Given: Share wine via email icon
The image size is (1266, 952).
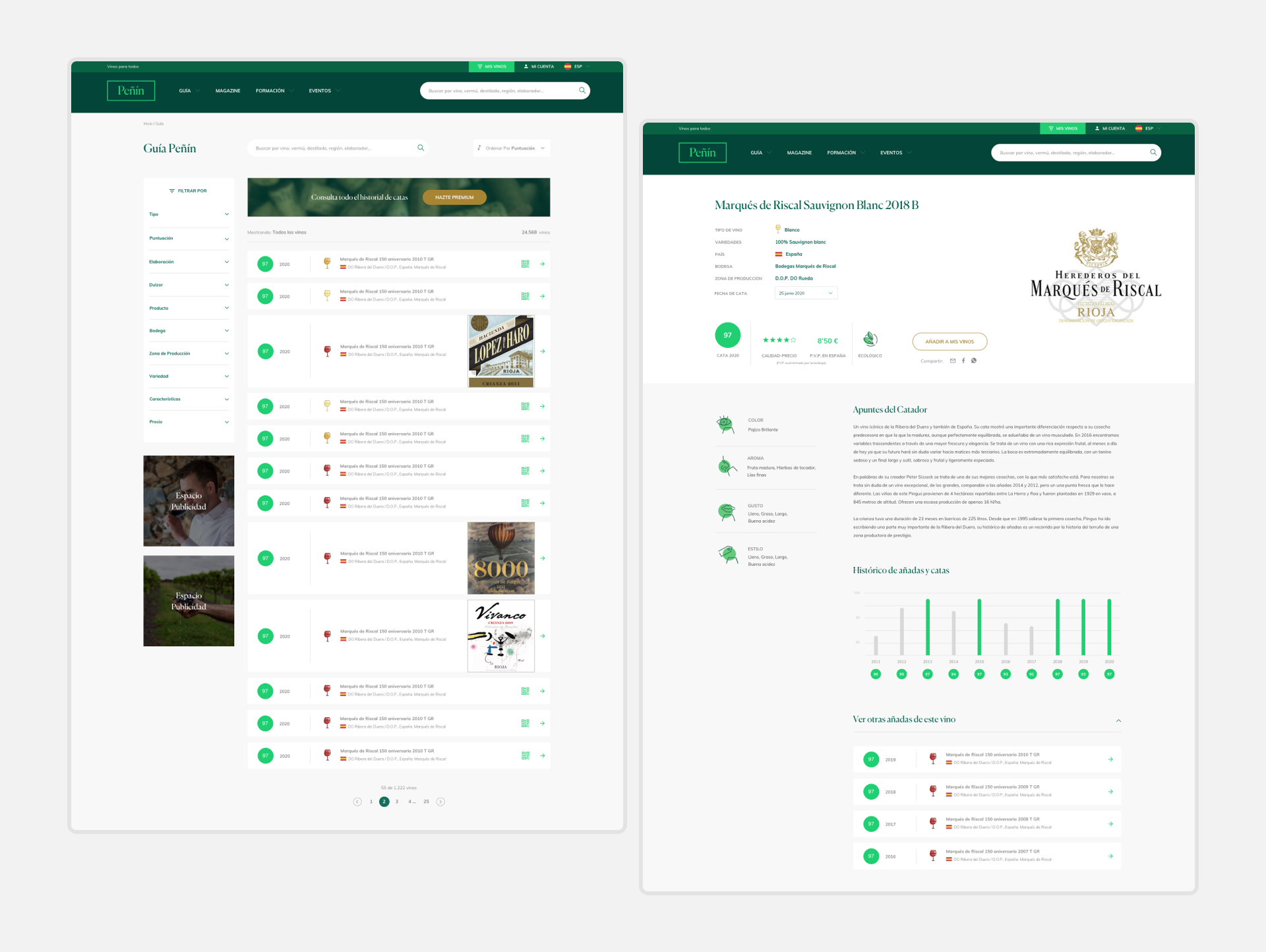Looking at the screenshot, I should point(953,361).
